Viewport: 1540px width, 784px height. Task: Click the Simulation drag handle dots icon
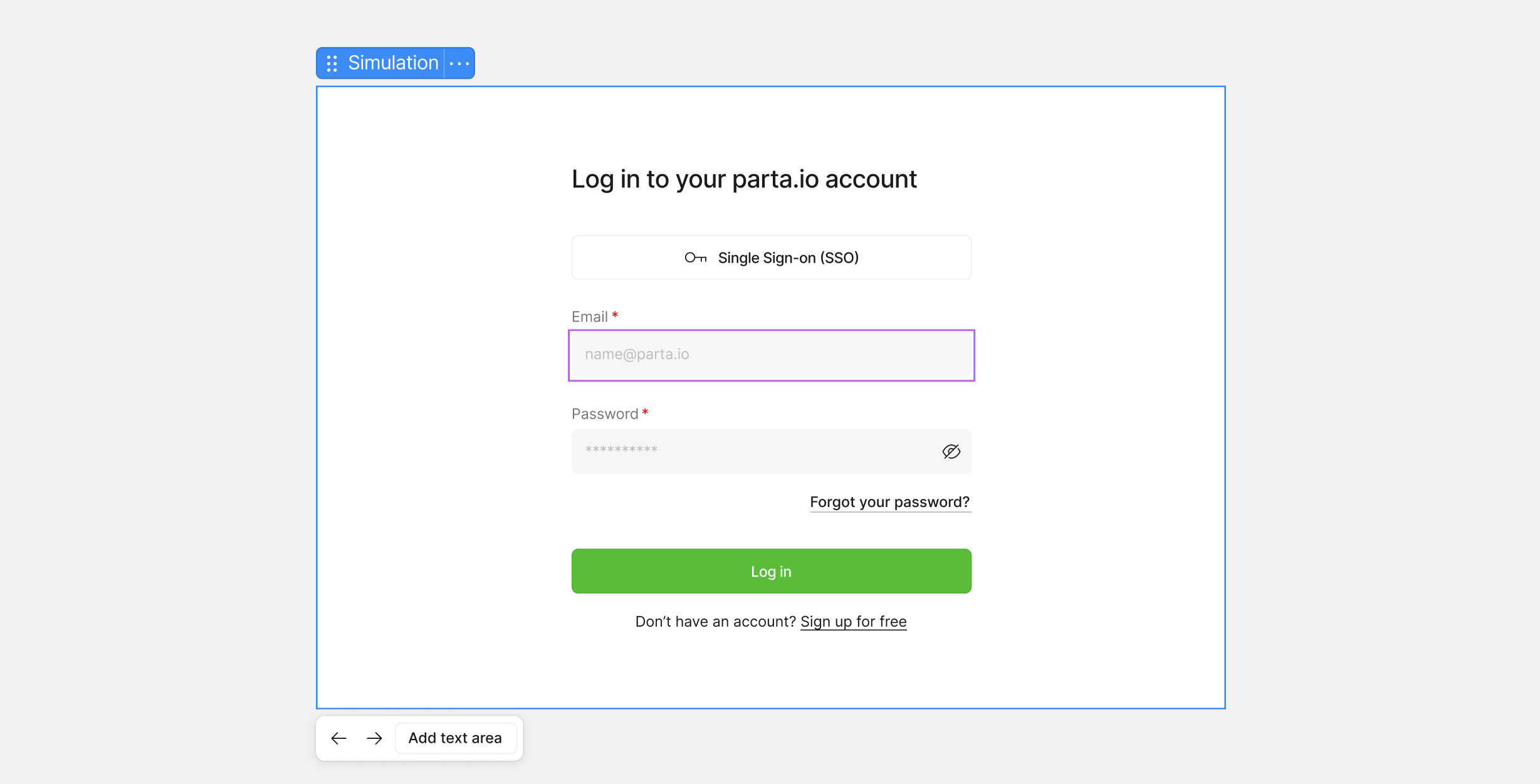click(x=332, y=63)
